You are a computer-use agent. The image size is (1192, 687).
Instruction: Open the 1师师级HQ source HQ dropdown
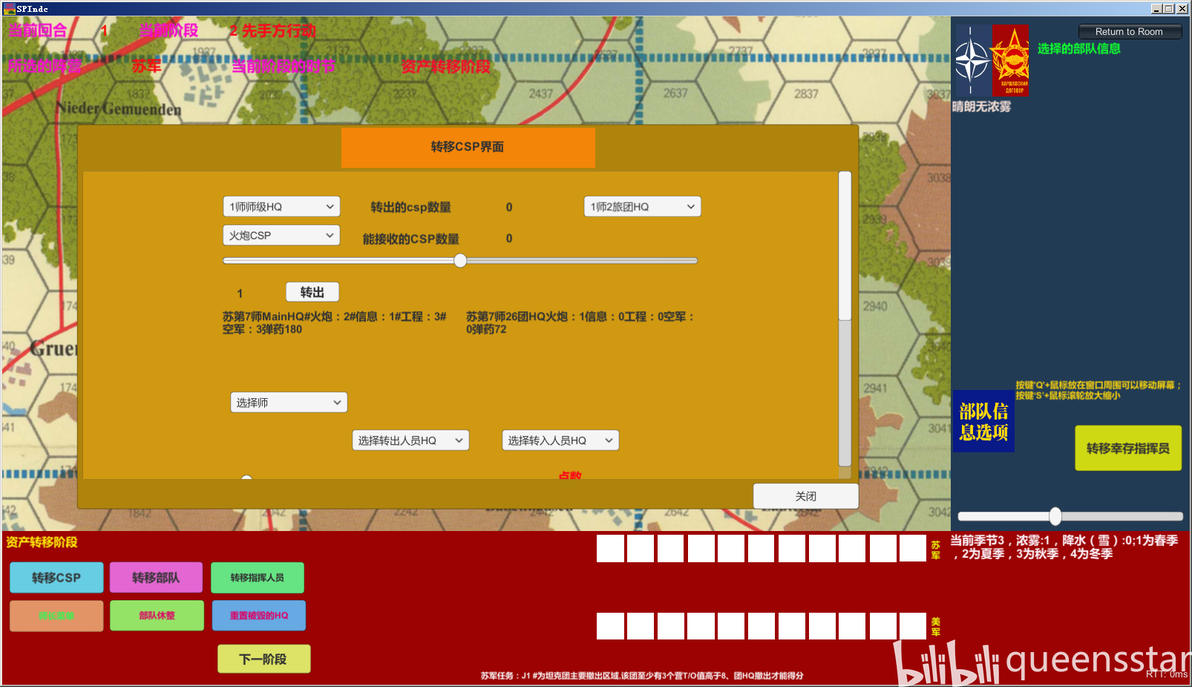coord(281,207)
